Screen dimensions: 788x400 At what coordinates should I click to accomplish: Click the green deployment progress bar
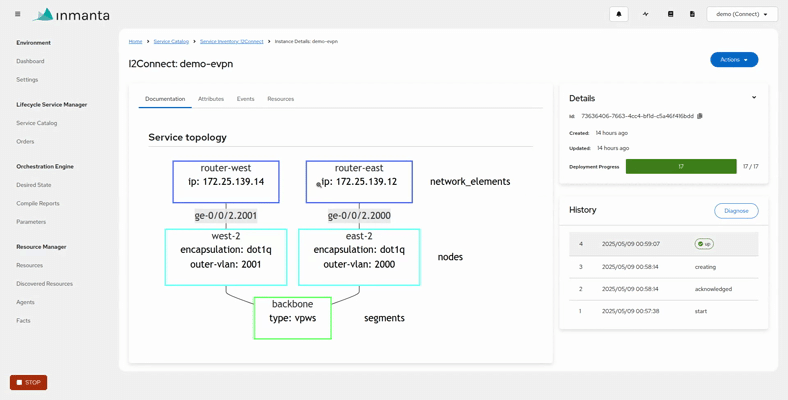click(681, 166)
